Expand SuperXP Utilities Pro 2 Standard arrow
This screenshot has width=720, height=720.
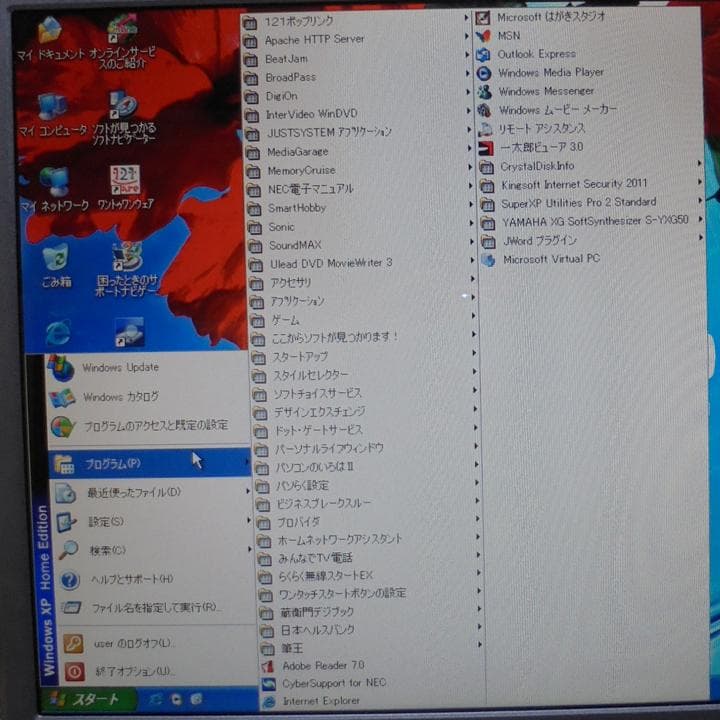(700, 201)
